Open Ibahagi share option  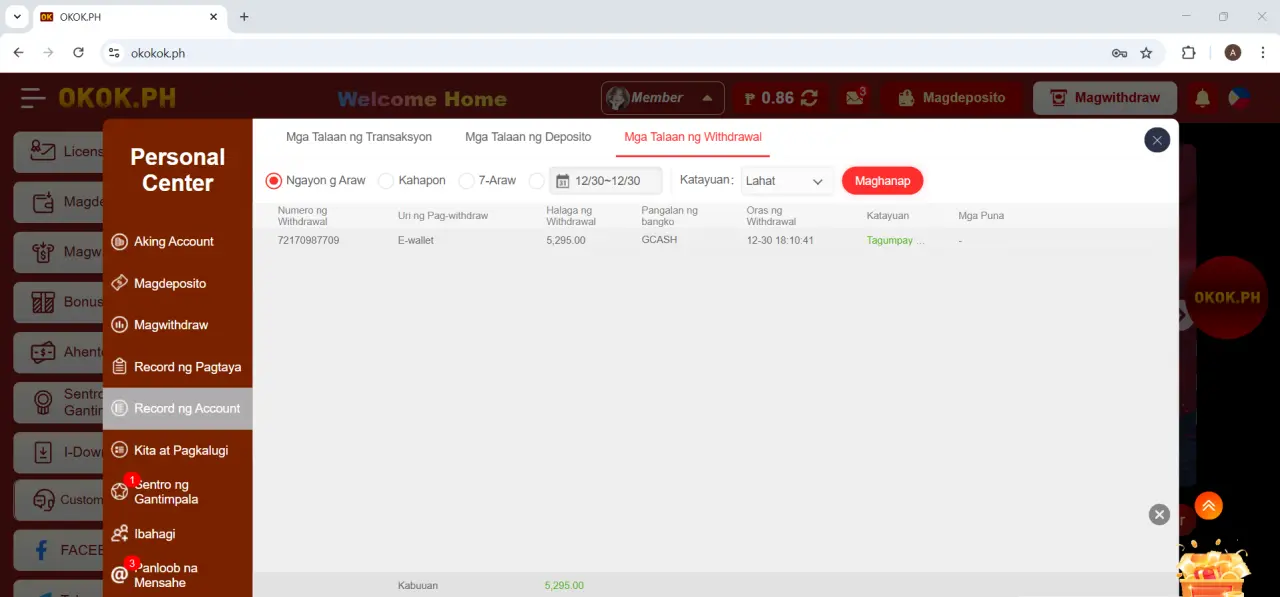(177, 534)
